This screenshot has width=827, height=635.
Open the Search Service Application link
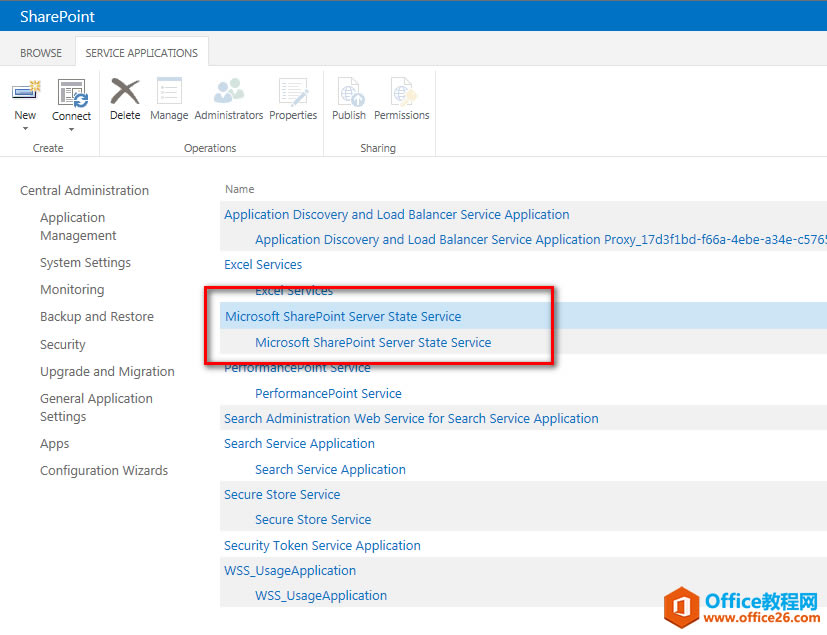(x=299, y=443)
